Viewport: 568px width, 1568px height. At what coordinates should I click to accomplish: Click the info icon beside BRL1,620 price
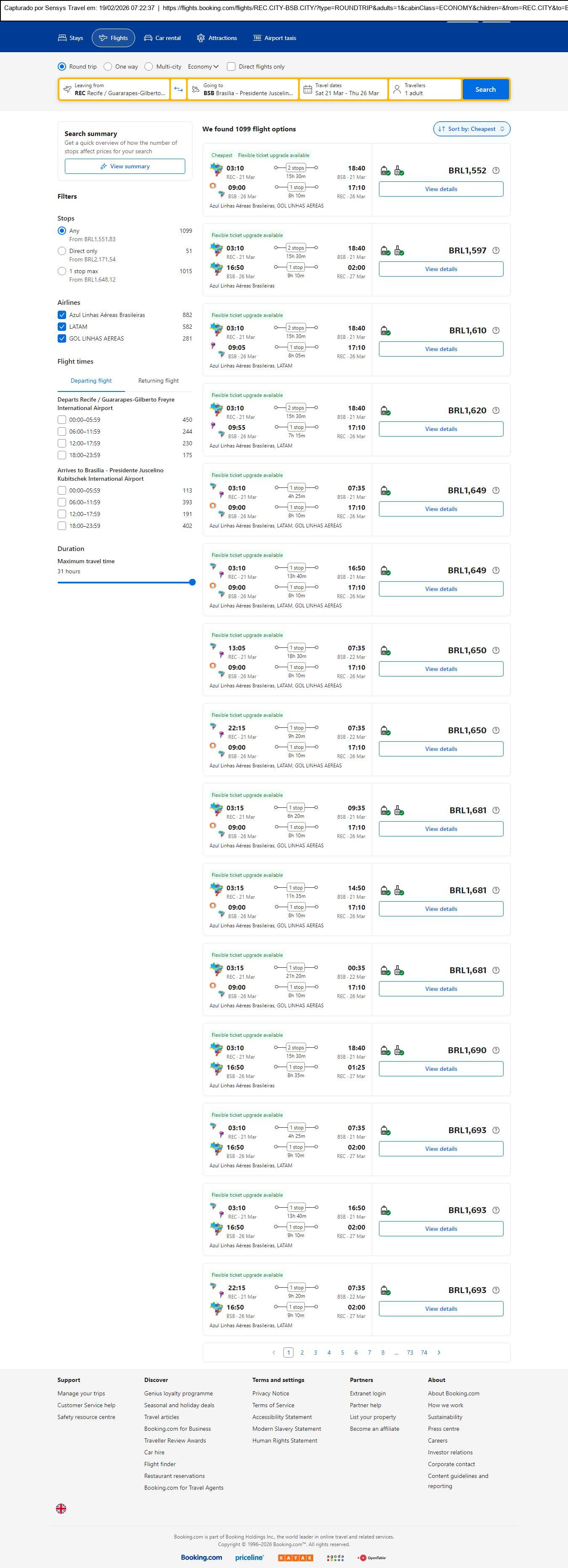496,411
